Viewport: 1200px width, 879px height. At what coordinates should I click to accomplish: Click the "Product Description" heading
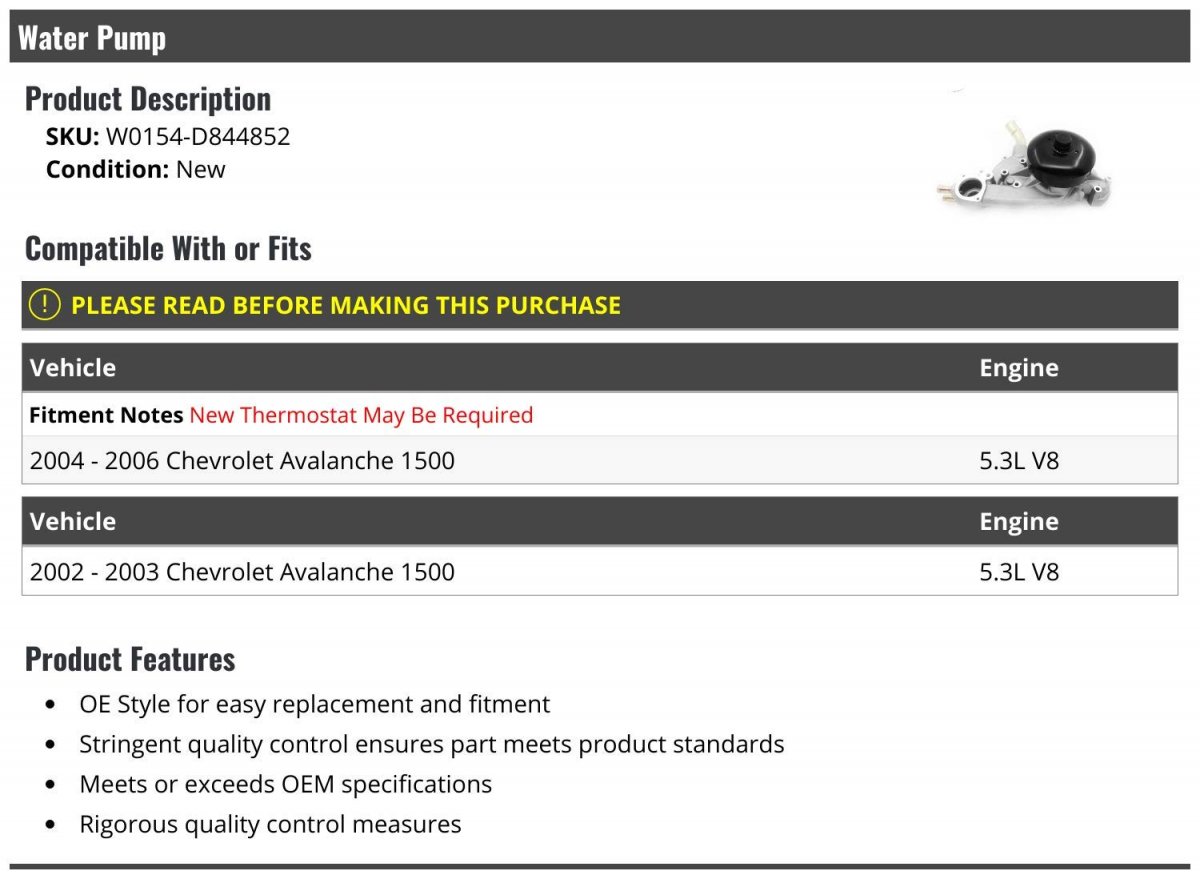point(148,99)
